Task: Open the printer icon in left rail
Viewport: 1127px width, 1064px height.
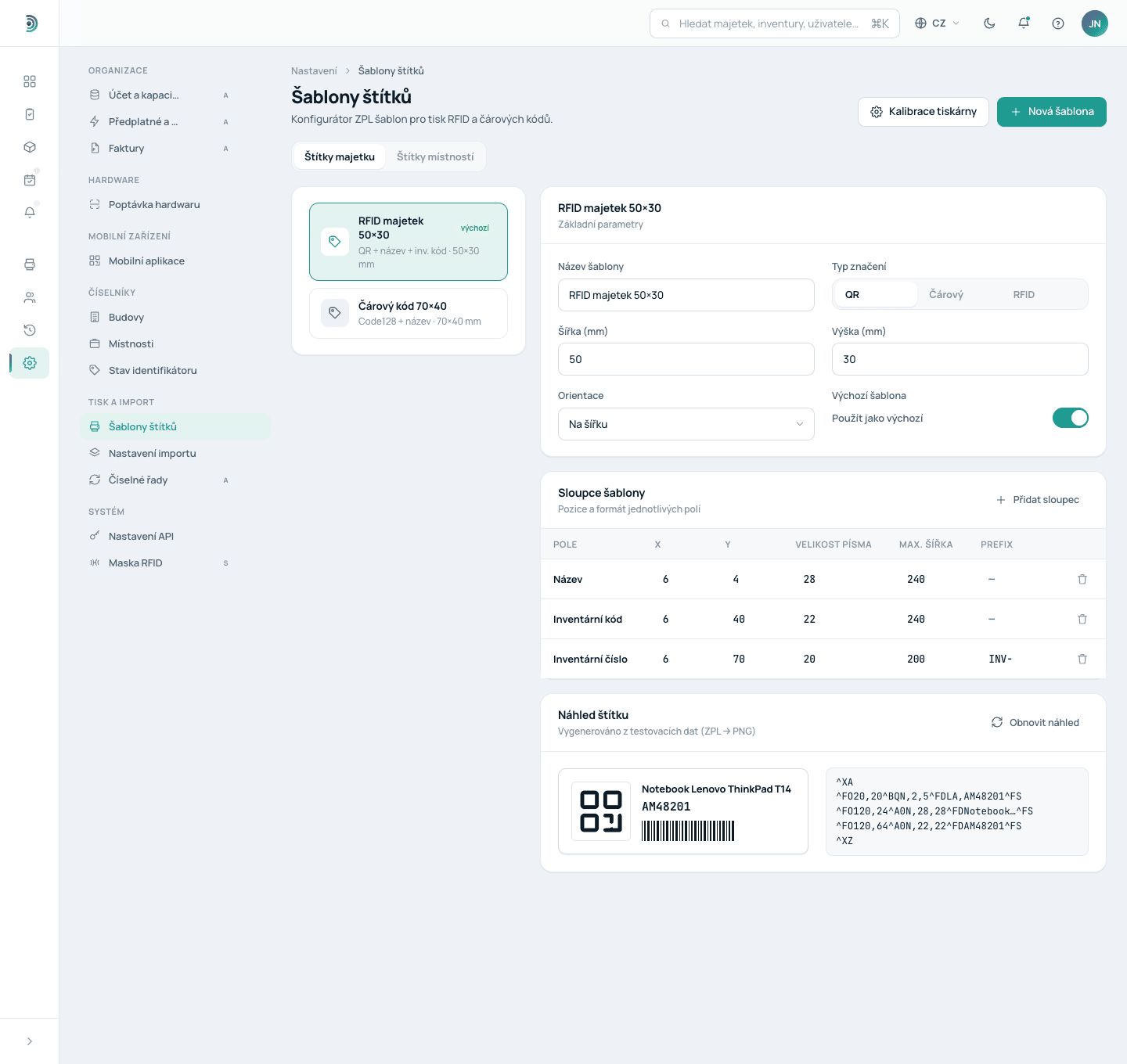Action: point(30,264)
